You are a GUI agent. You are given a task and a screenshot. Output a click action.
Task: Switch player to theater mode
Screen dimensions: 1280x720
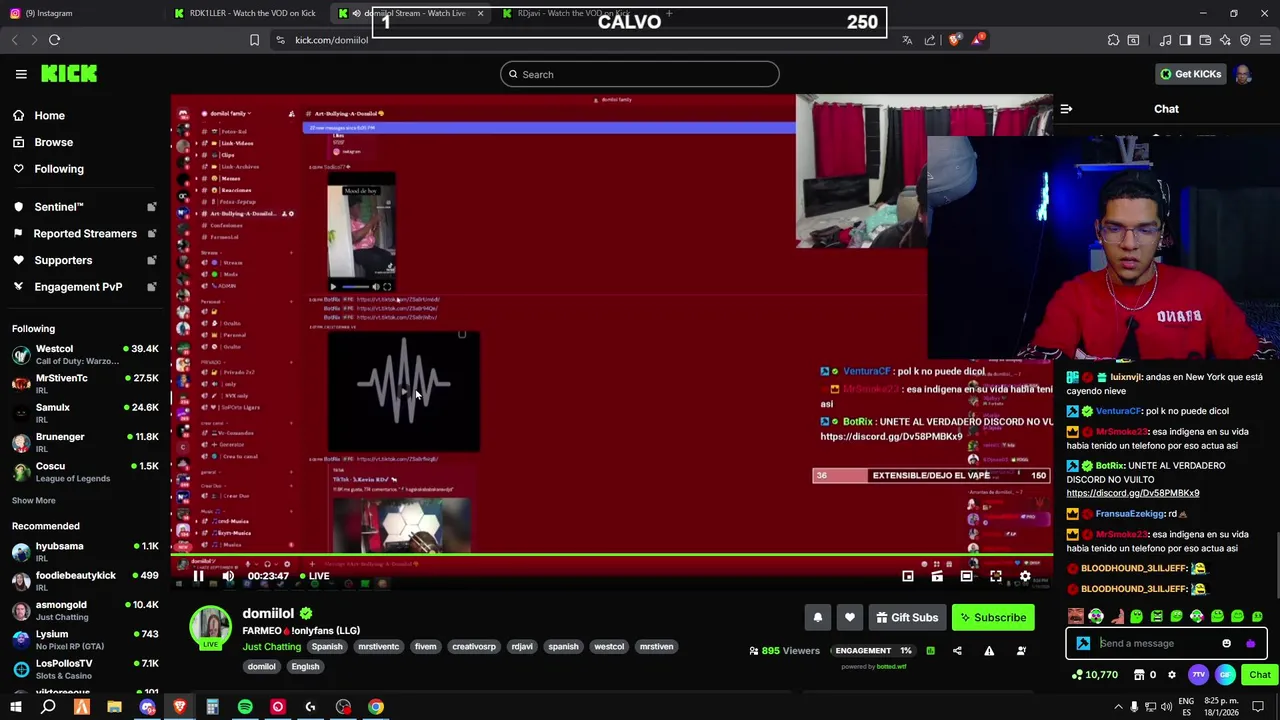point(966,576)
